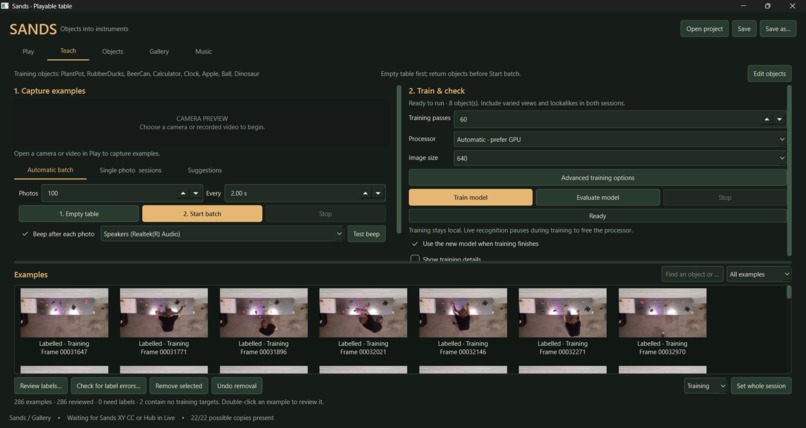Minimize the Sands window
Image resolution: width=806 pixels, height=428 pixels.
[x=743, y=6]
